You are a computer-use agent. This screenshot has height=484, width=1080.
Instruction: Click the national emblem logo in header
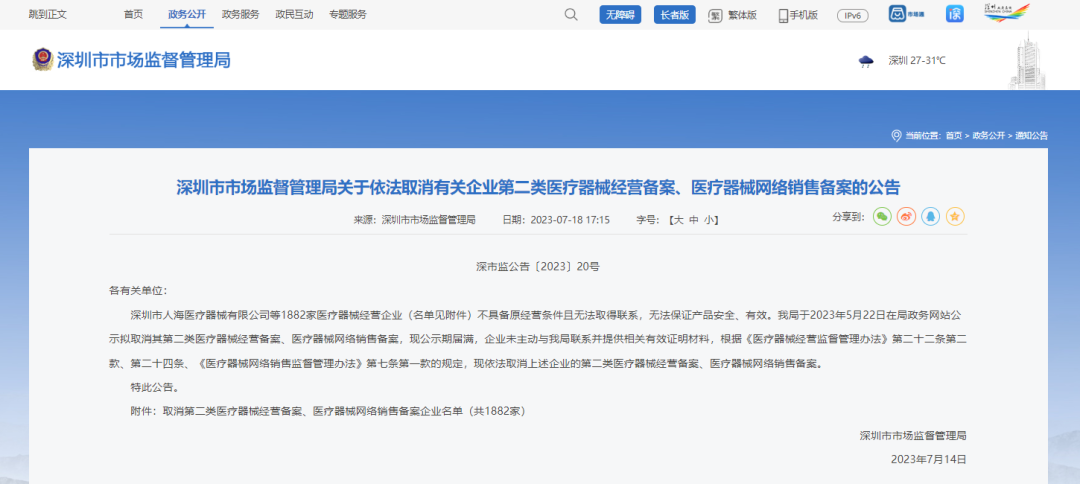(x=43, y=60)
